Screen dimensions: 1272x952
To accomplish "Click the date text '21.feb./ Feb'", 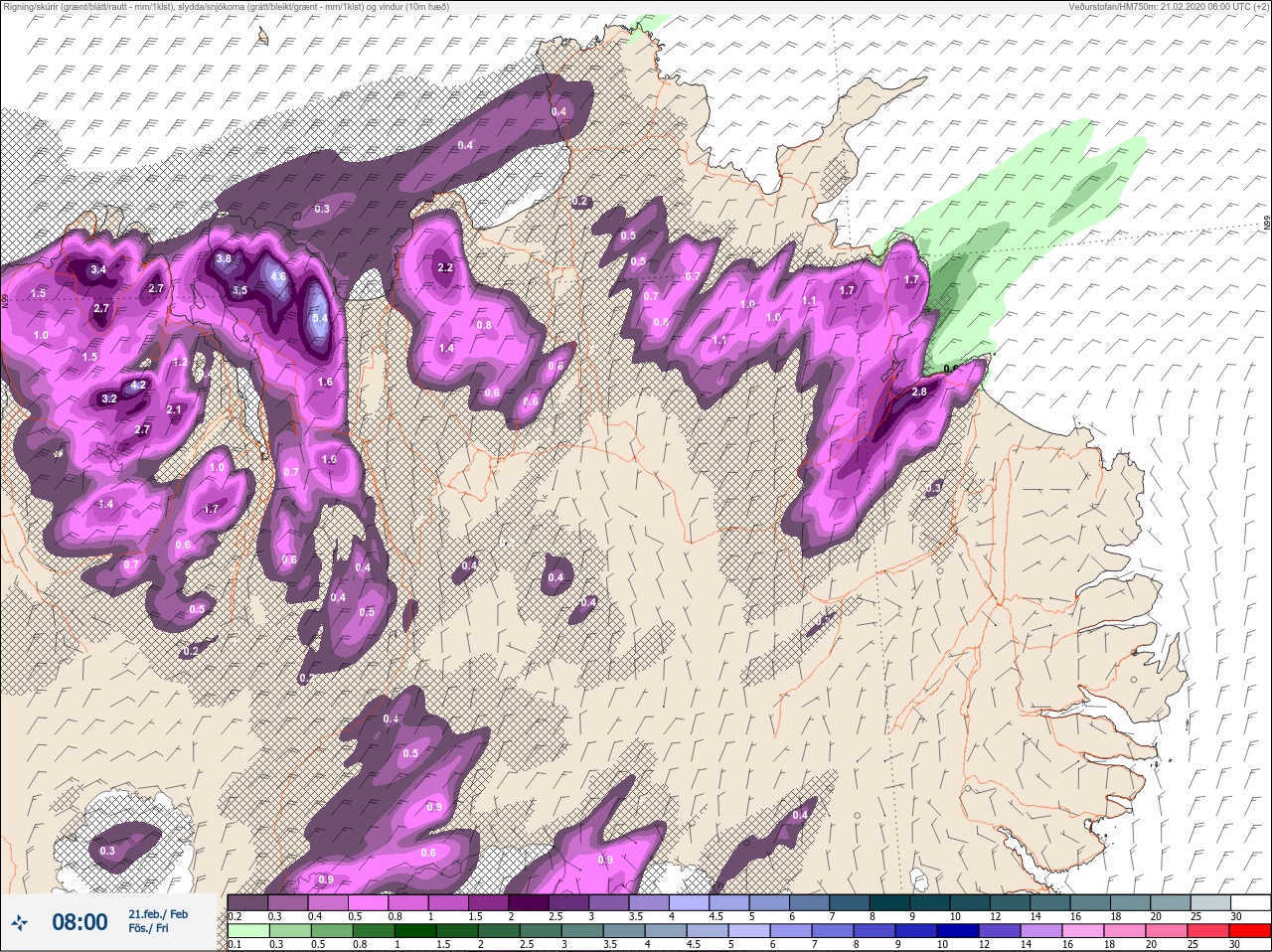I will tap(158, 914).
